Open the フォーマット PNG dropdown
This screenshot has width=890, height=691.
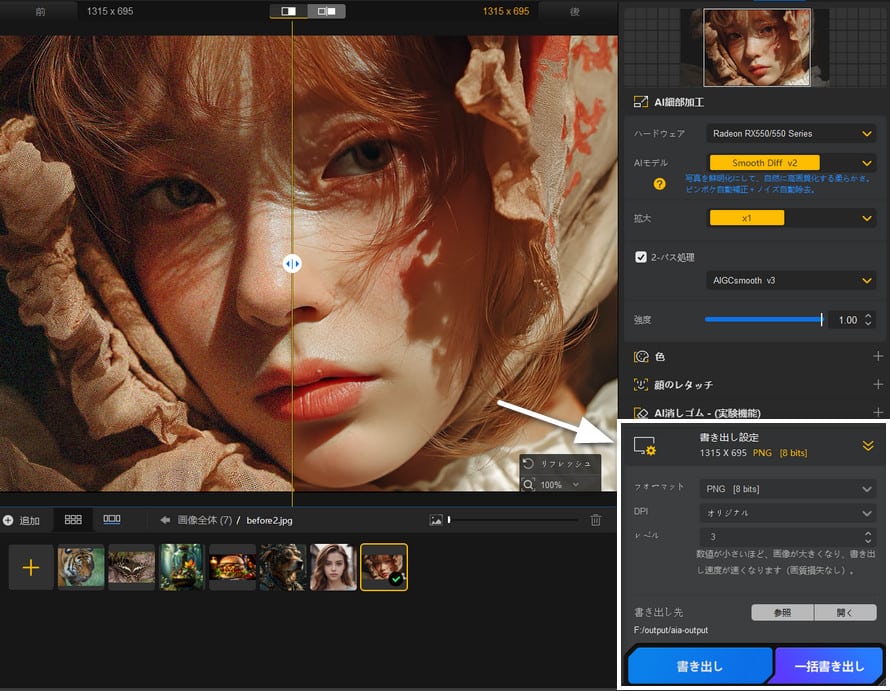787,488
